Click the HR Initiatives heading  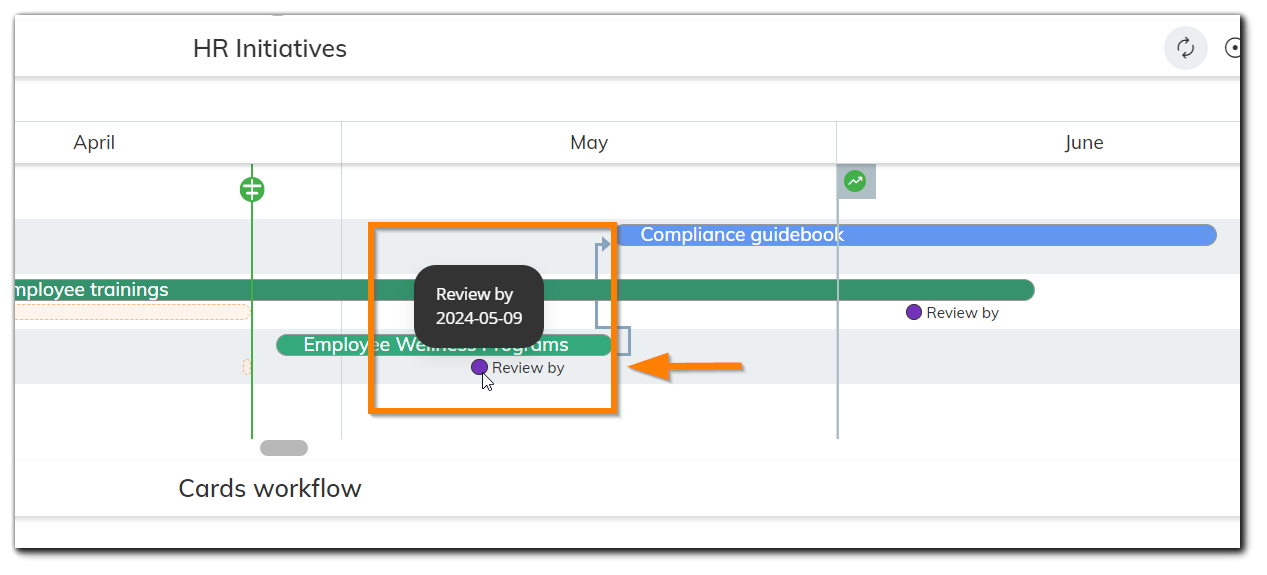270,48
